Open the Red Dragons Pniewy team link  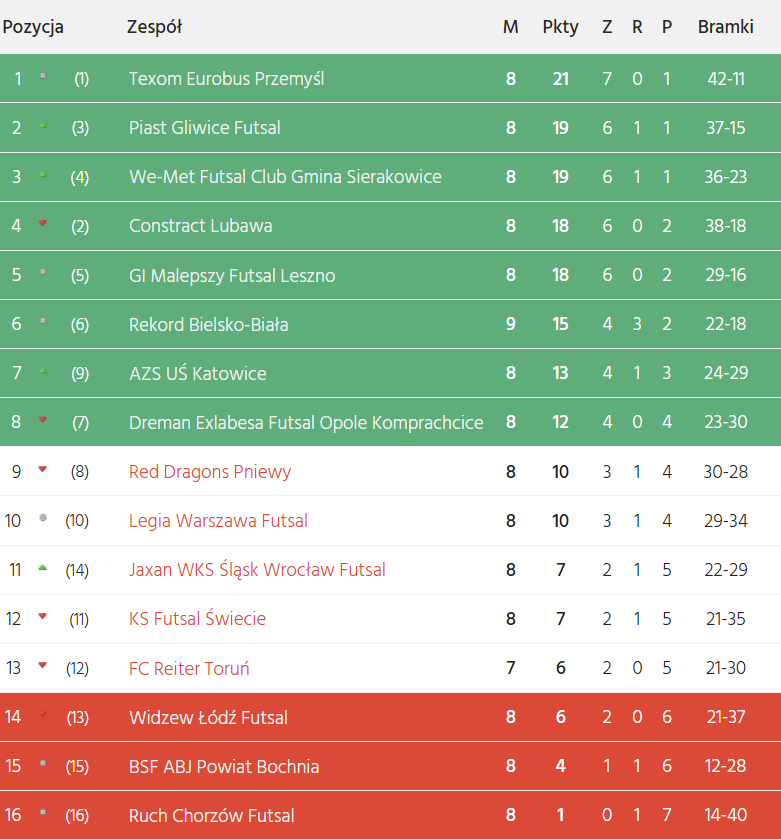pos(210,471)
